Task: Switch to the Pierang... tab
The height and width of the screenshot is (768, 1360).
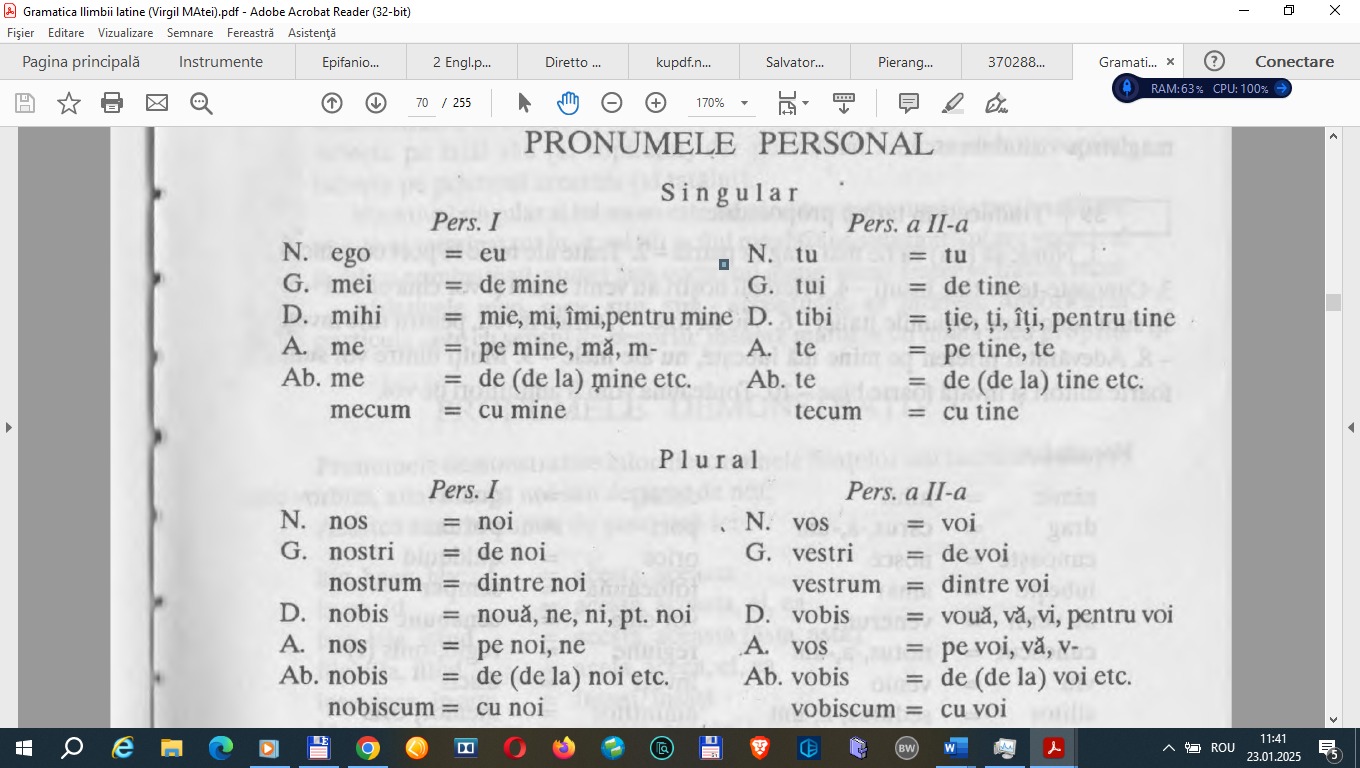Action: (906, 62)
